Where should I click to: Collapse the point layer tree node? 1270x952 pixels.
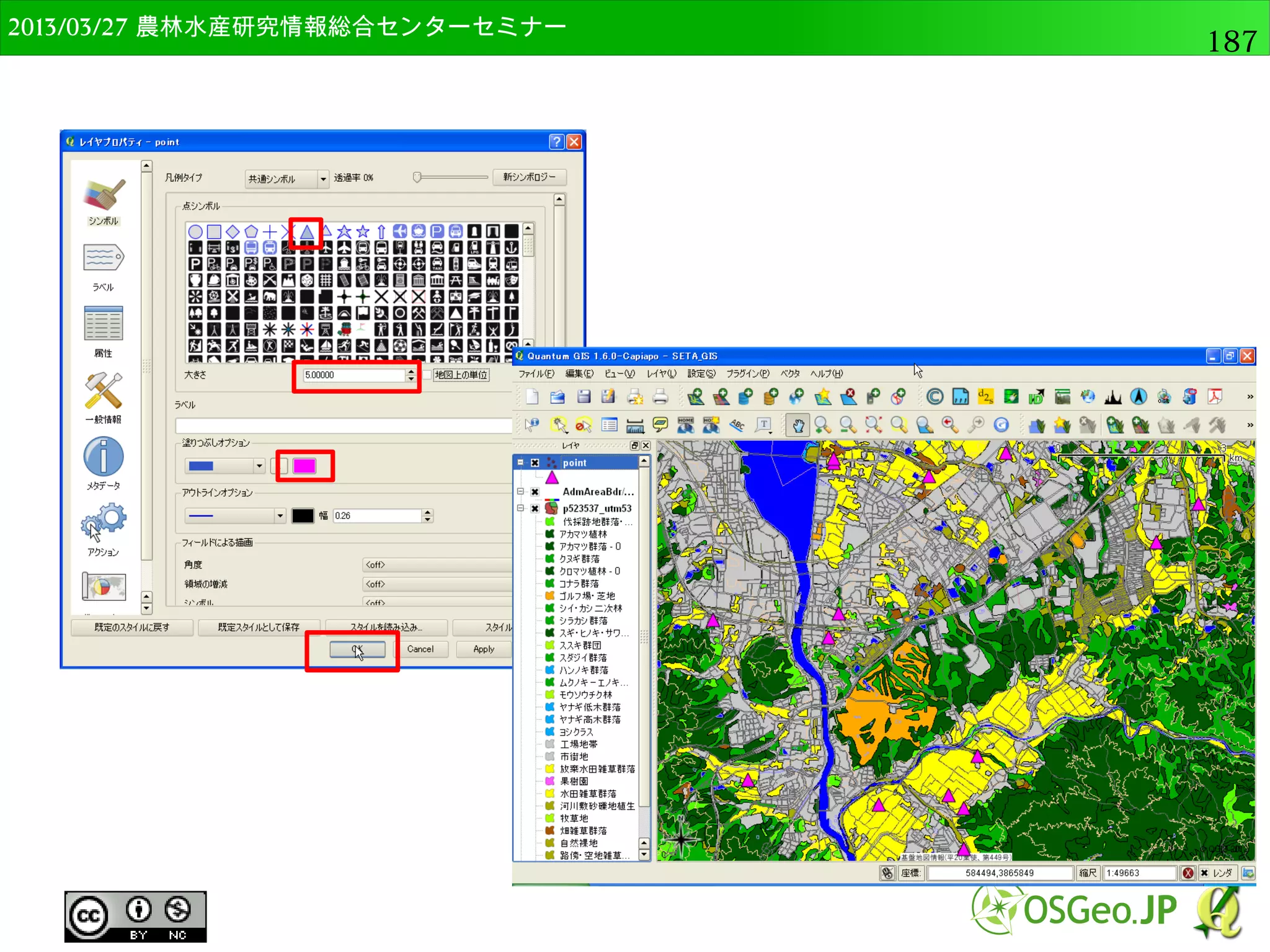520,463
